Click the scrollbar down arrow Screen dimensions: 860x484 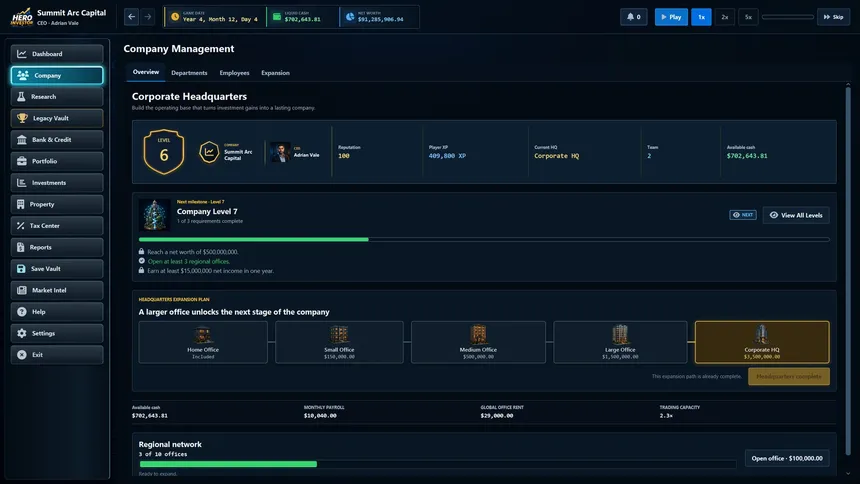(x=848, y=473)
